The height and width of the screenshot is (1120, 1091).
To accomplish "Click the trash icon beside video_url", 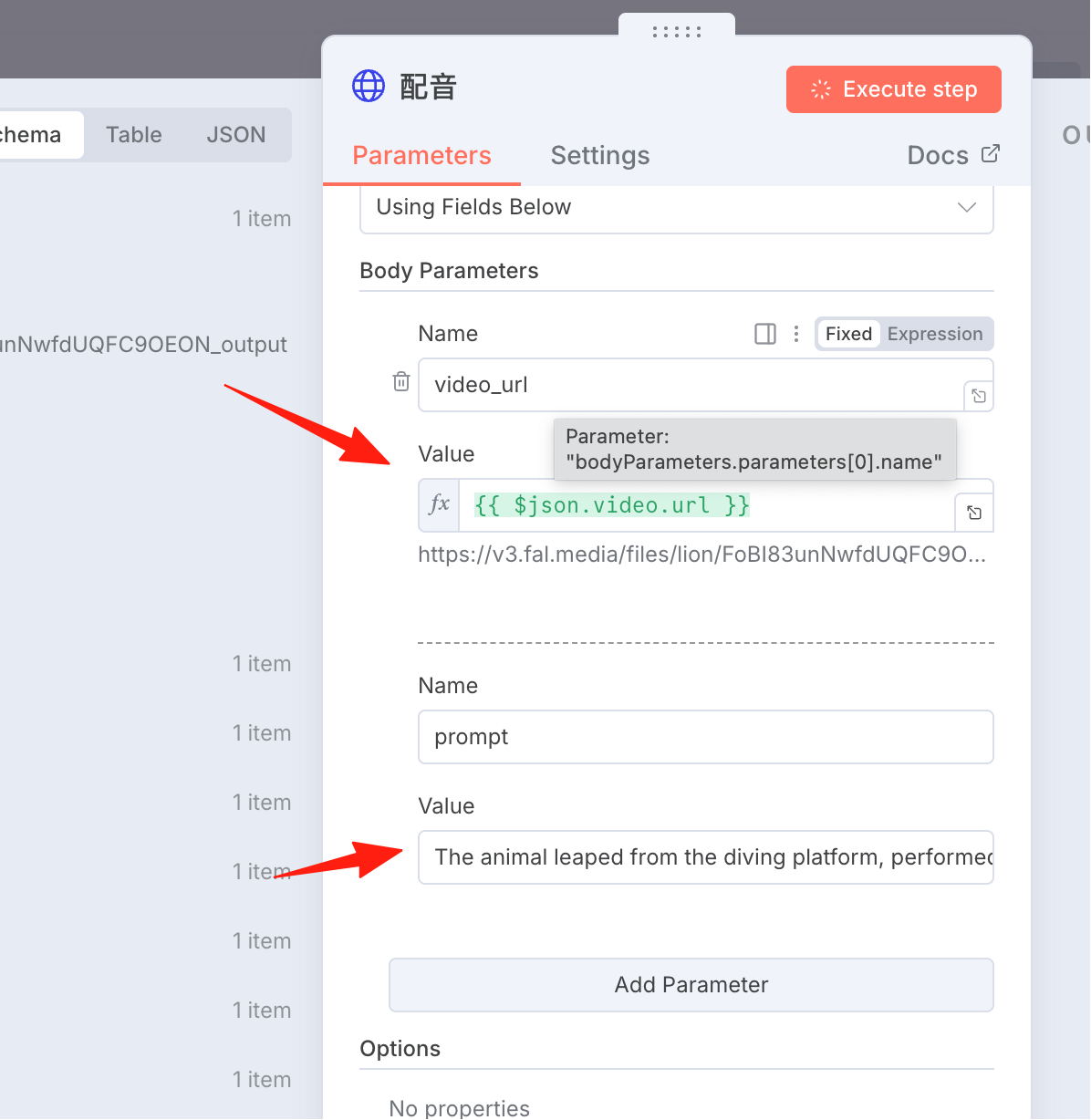I will (401, 381).
